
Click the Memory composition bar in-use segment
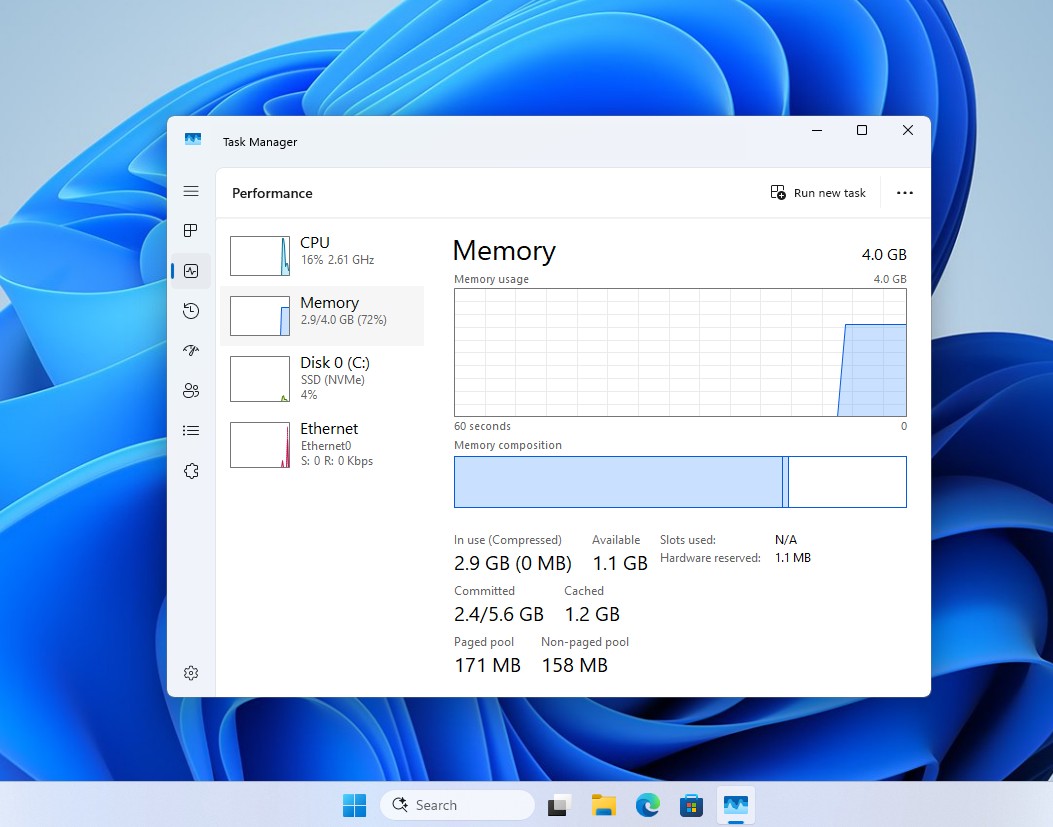pos(618,482)
